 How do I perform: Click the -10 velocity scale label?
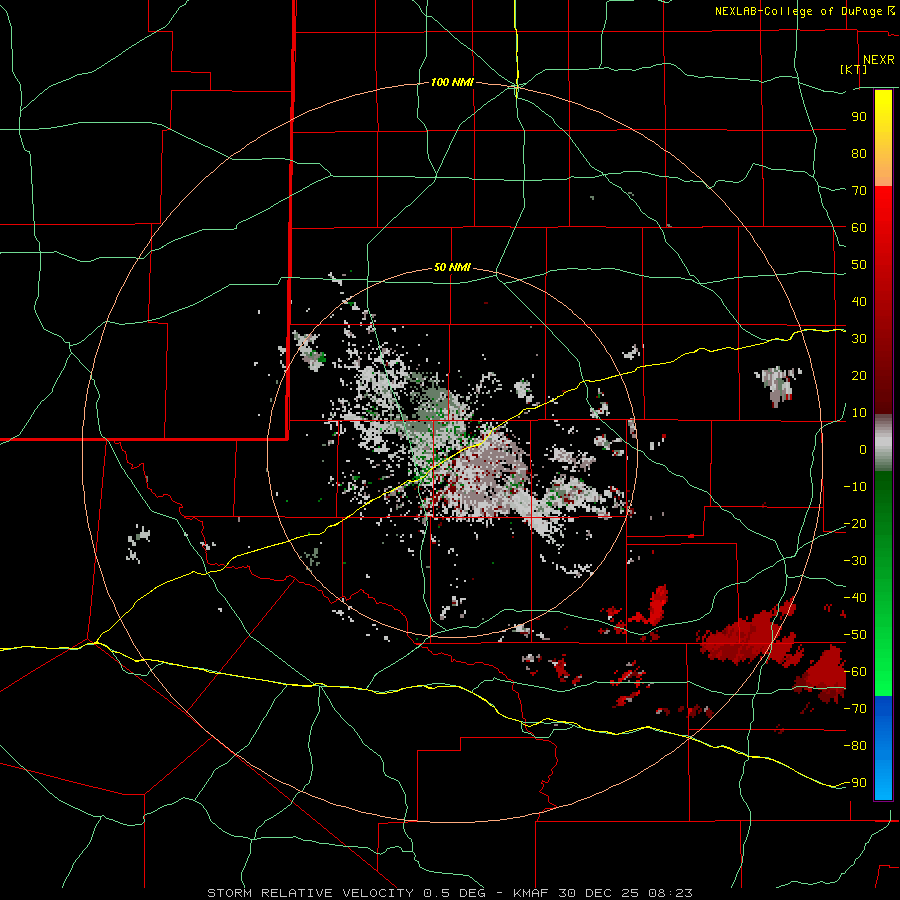point(855,487)
